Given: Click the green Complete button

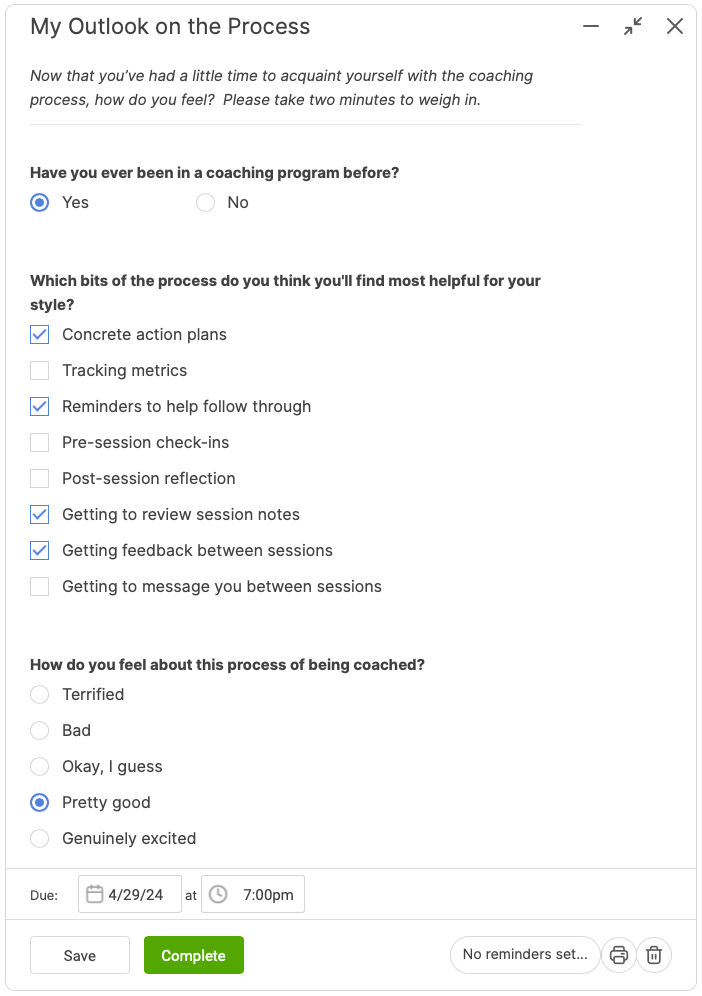Looking at the screenshot, I should 194,955.
